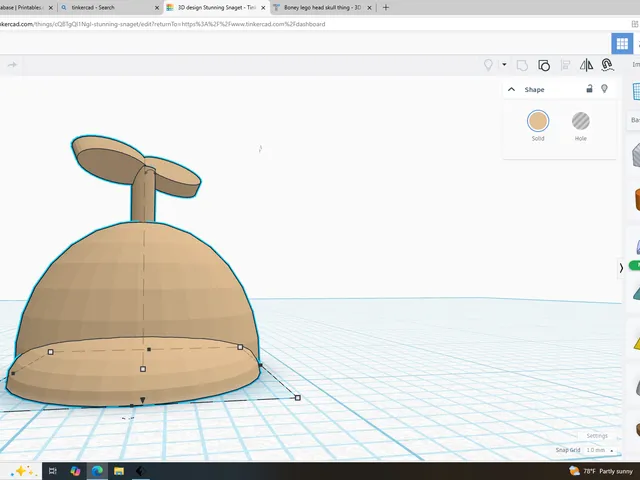The image size is (640, 480).
Task: Click the Align tool icon
Action: pyautogui.click(x=565, y=65)
